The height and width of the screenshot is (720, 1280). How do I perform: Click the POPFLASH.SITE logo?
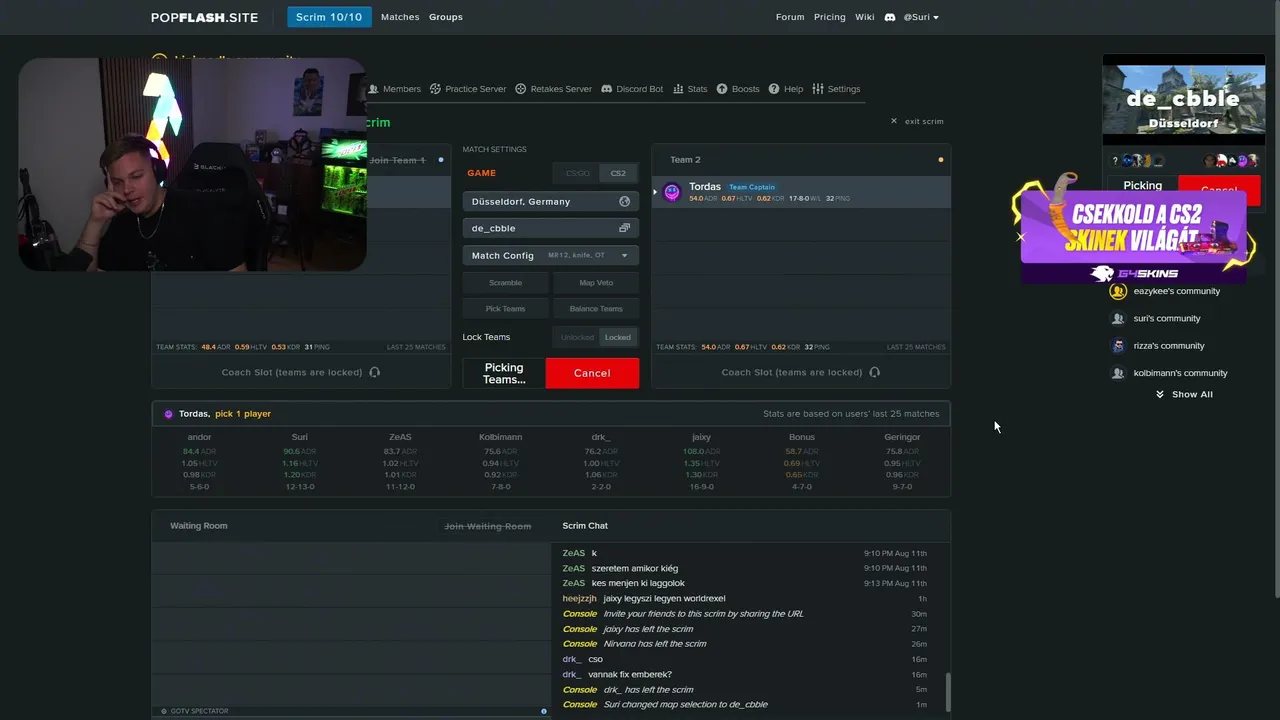pos(205,17)
